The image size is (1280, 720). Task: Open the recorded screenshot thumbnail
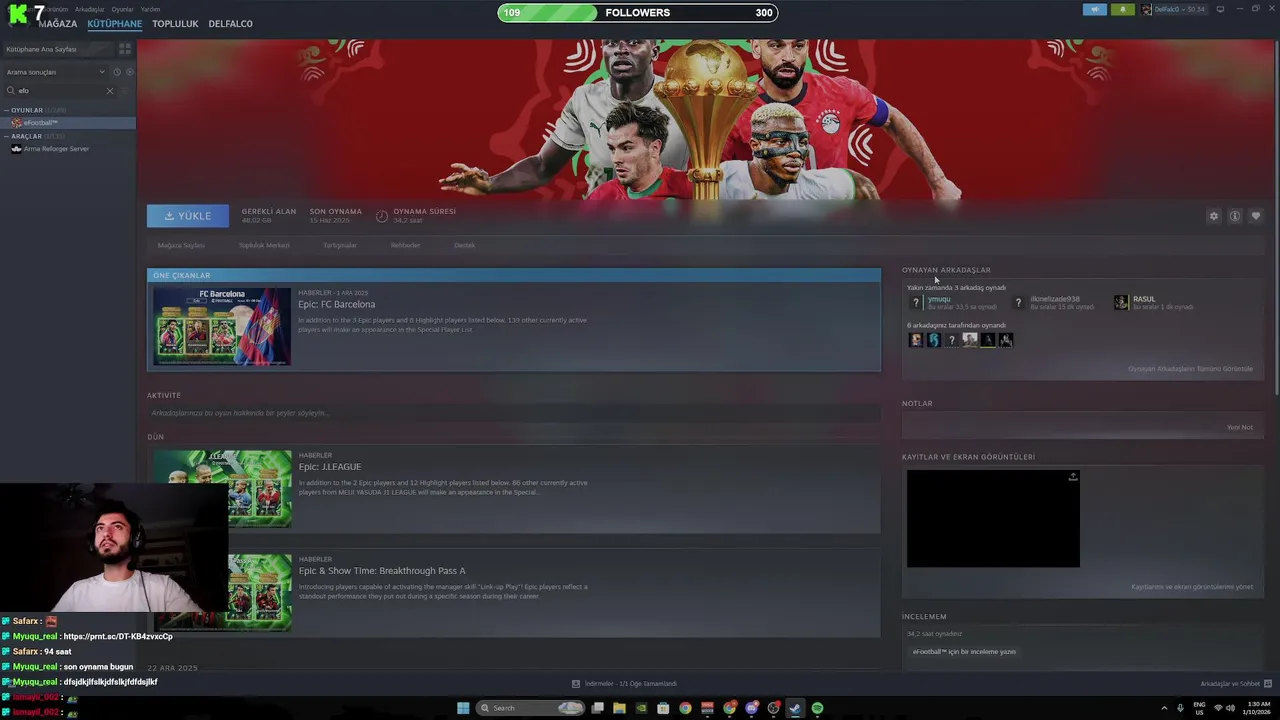993,519
